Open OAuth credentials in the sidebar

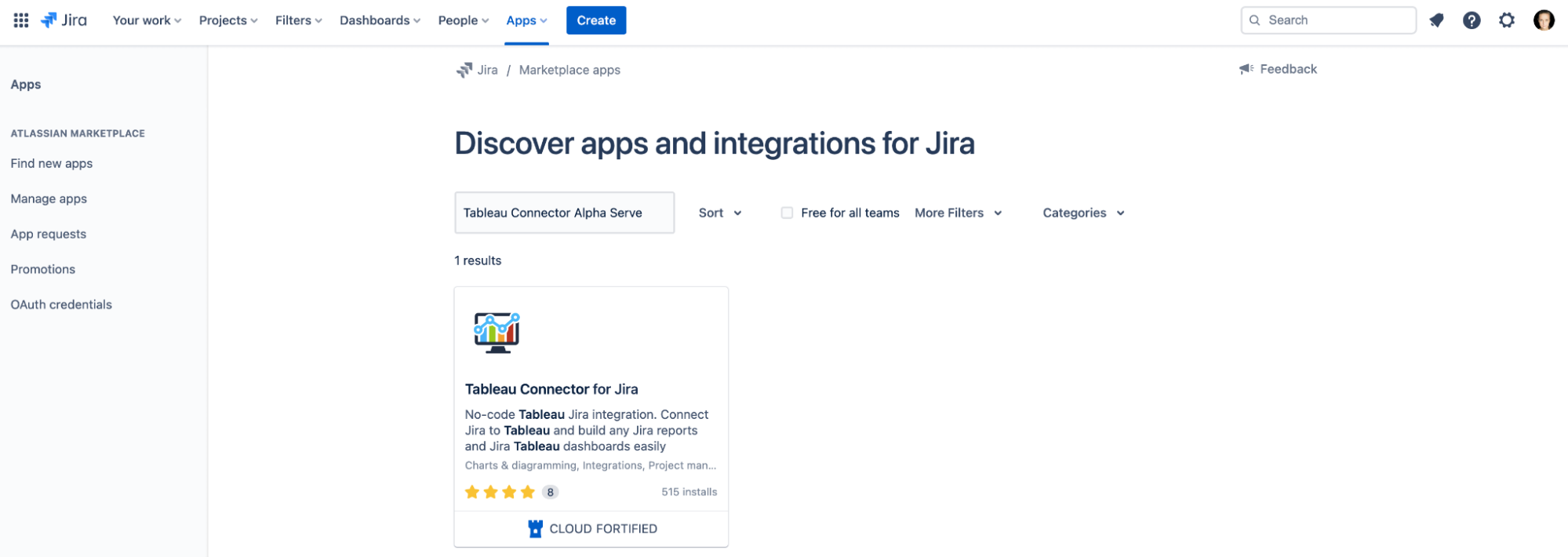click(x=61, y=304)
